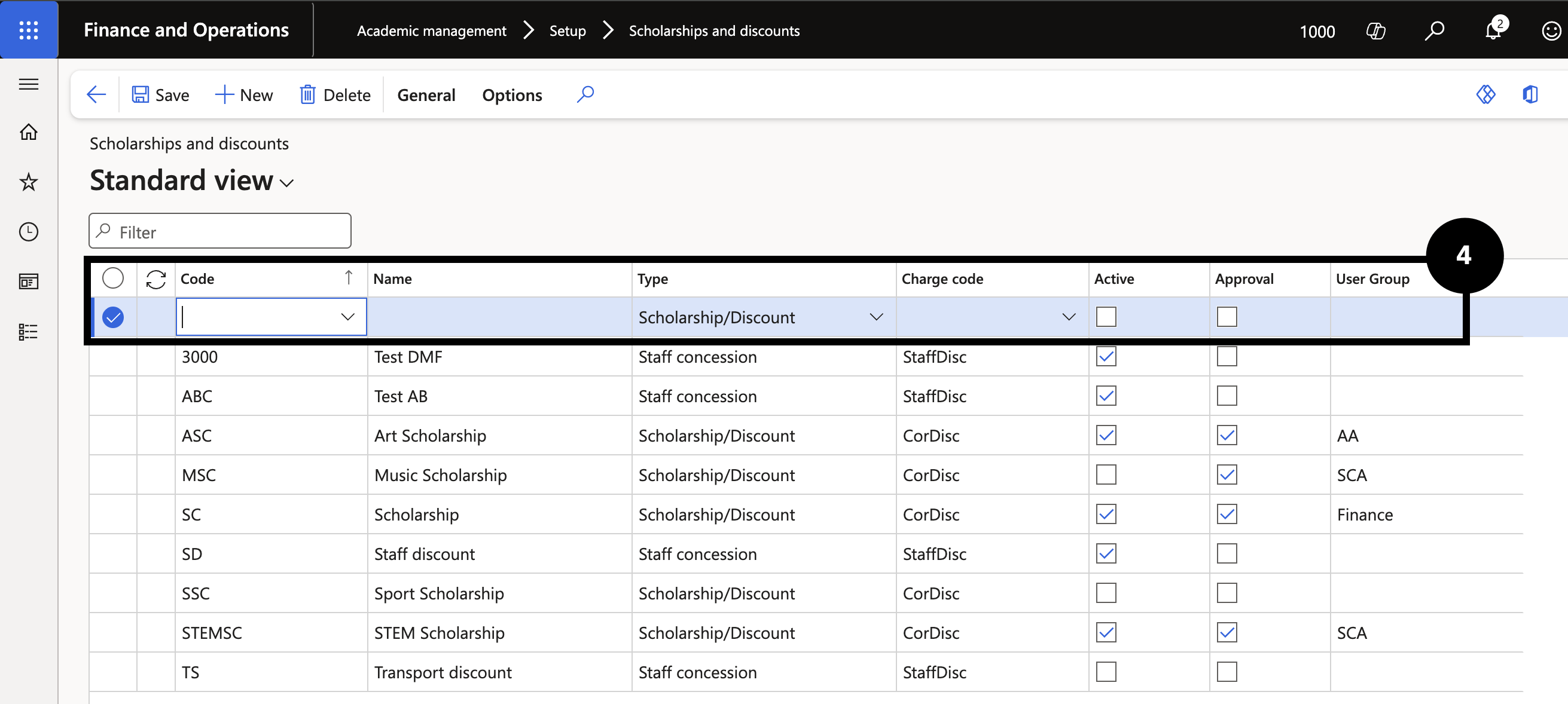
Task: Open Workspaces icon in sidebar
Action: (x=29, y=281)
